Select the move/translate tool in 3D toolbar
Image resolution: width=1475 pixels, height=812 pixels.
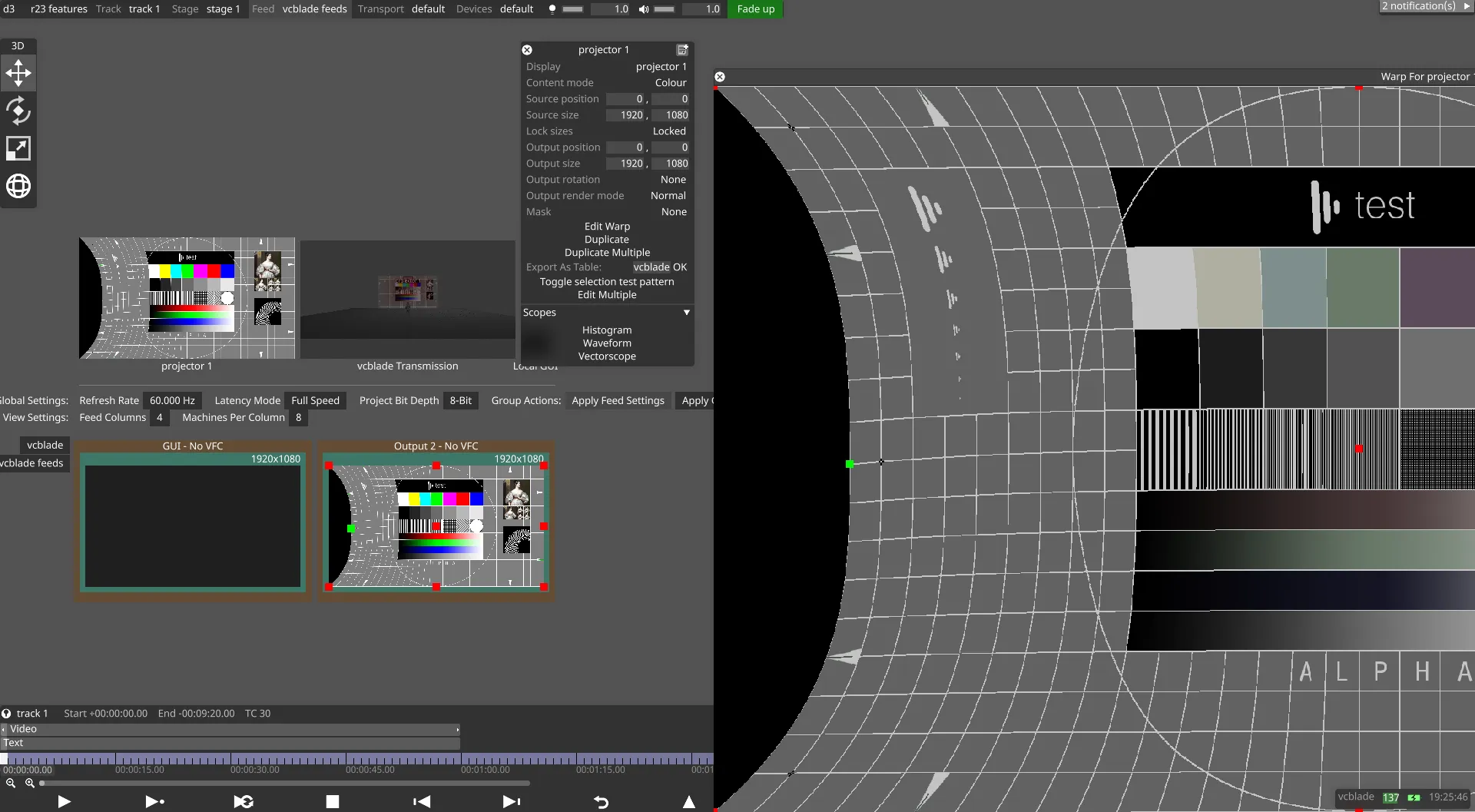pos(18,74)
